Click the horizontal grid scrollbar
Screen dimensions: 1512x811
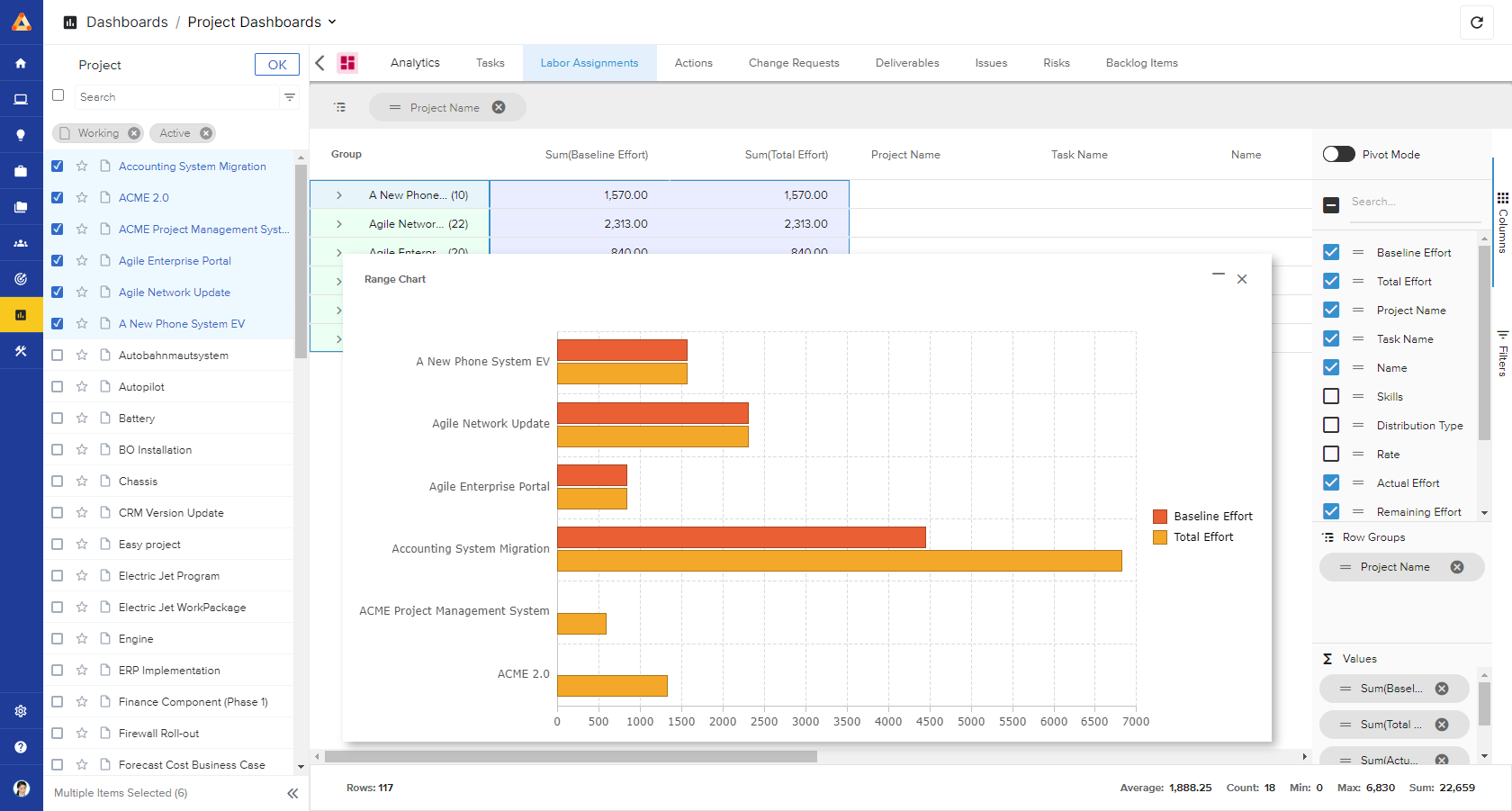coord(571,757)
